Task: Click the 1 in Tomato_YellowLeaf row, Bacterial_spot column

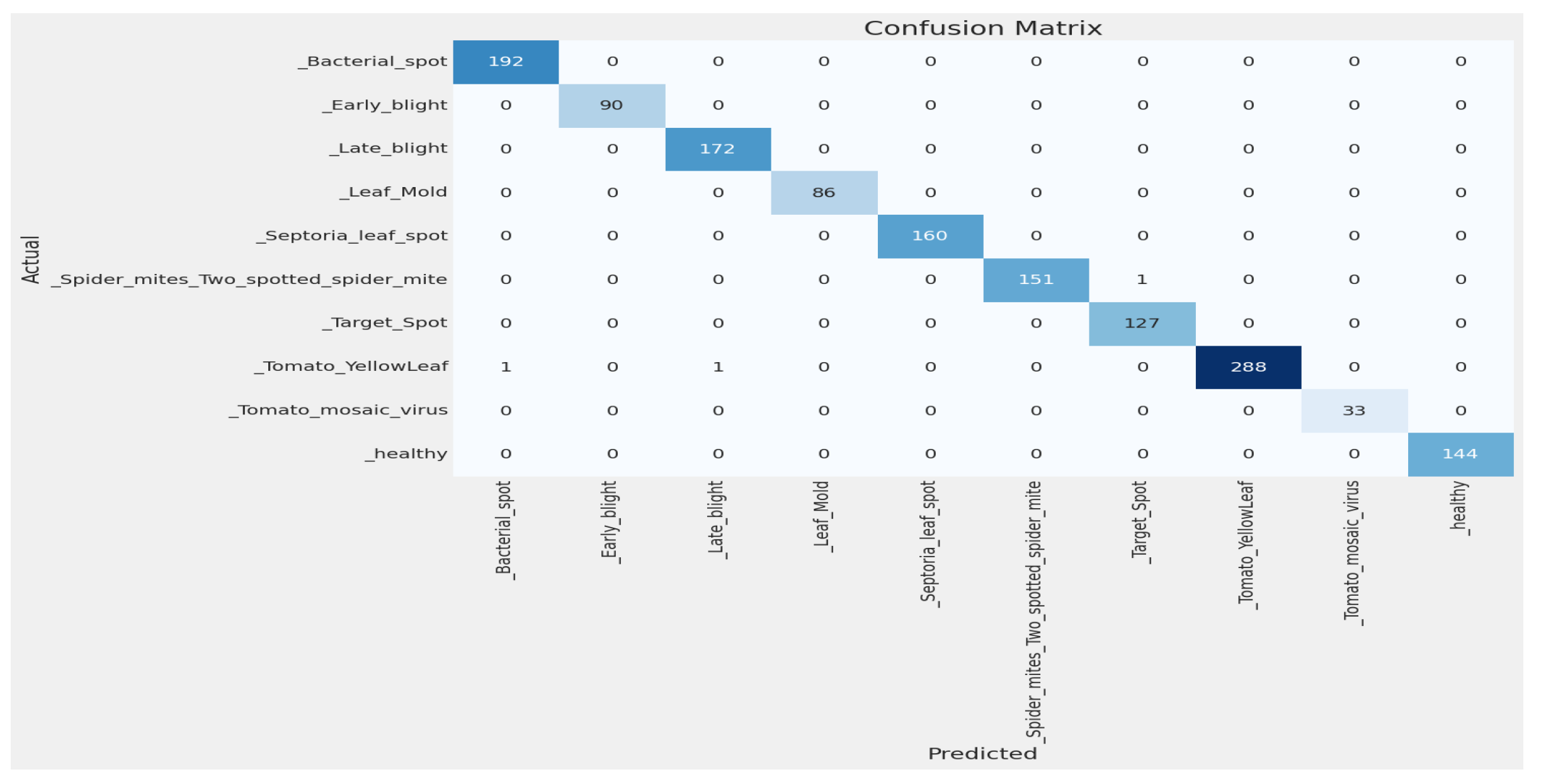Action: click(x=506, y=367)
